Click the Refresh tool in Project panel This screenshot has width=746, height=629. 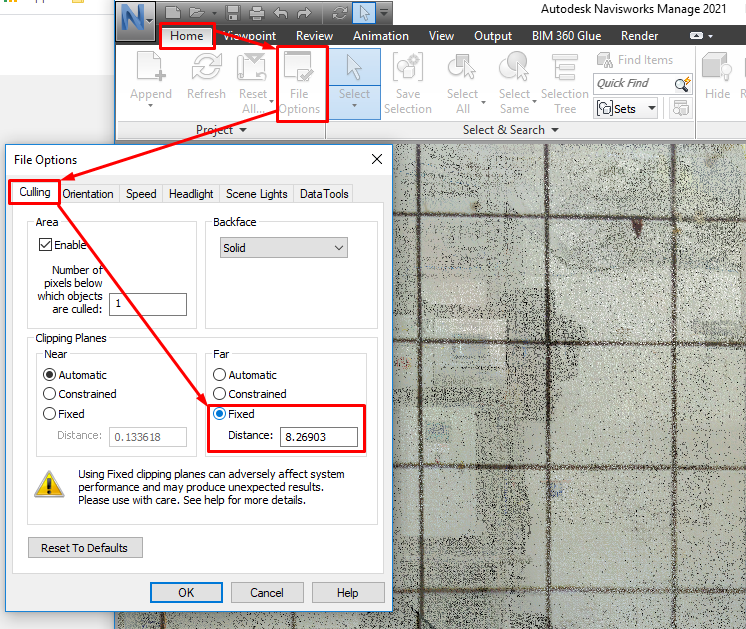(x=206, y=75)
